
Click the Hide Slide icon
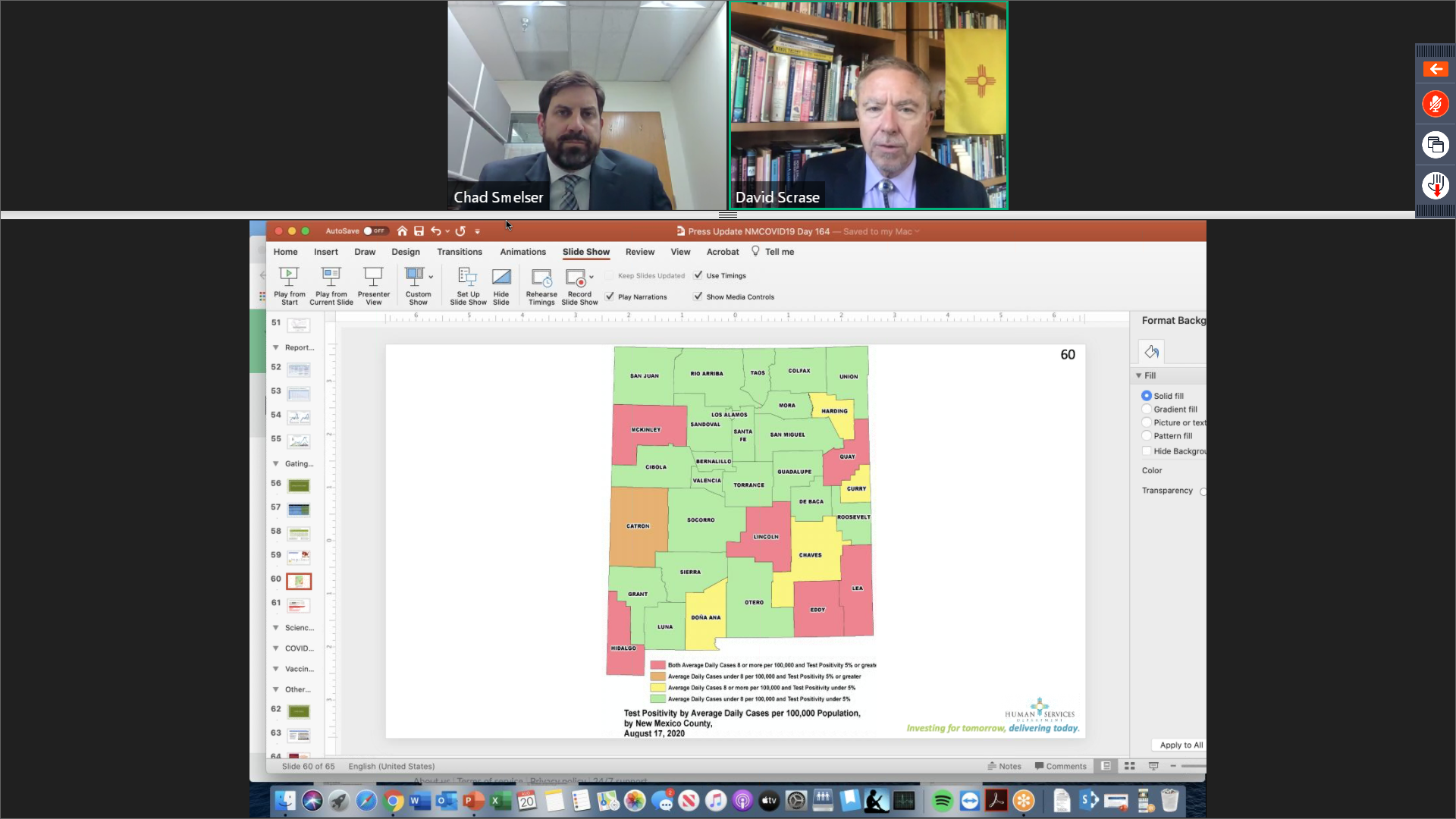click(501, 276)
